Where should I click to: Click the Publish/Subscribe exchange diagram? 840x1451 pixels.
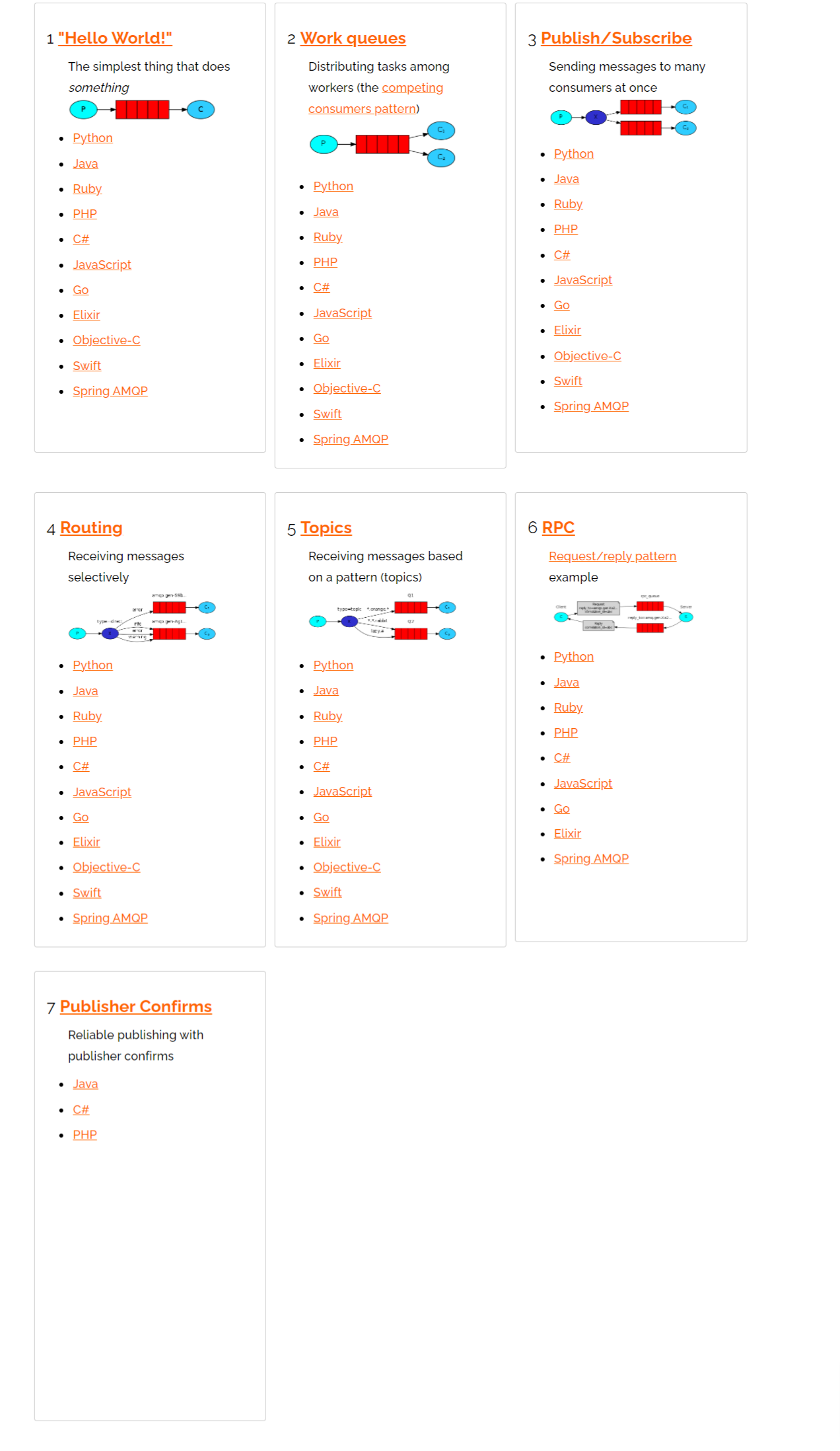click(623, 118)
